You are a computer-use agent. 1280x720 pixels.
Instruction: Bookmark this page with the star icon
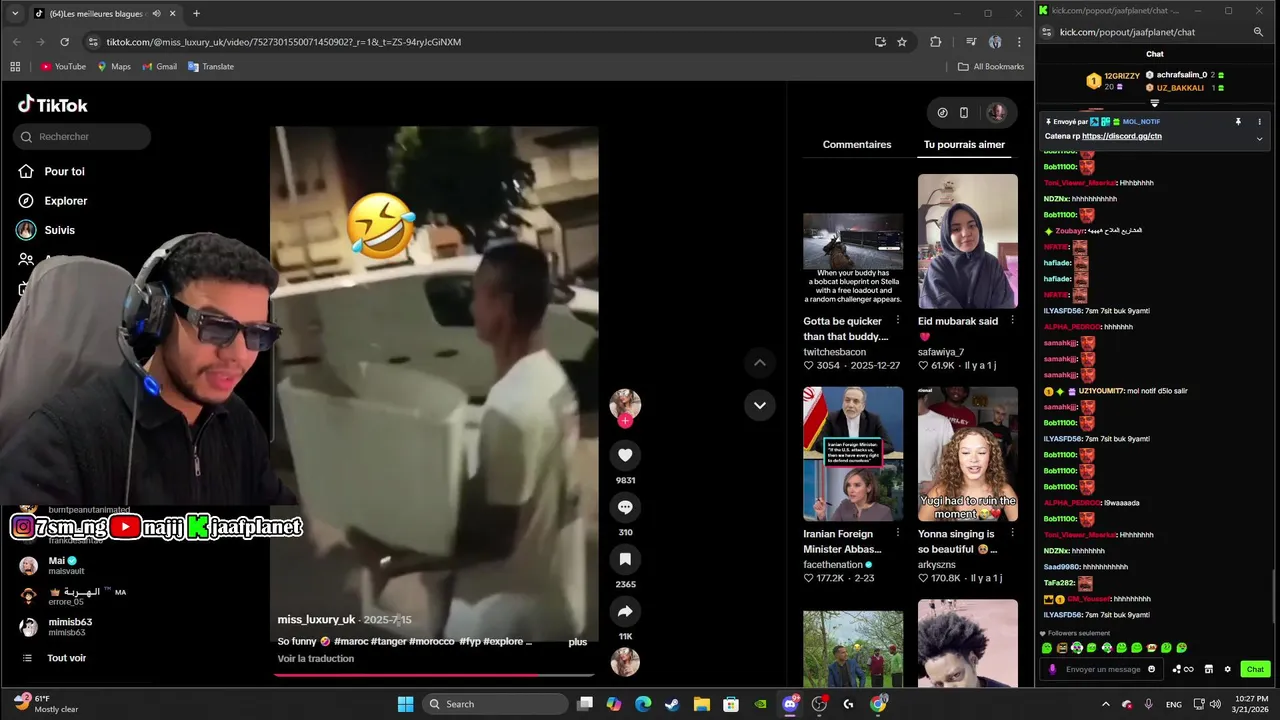click(x=902, y=42)
